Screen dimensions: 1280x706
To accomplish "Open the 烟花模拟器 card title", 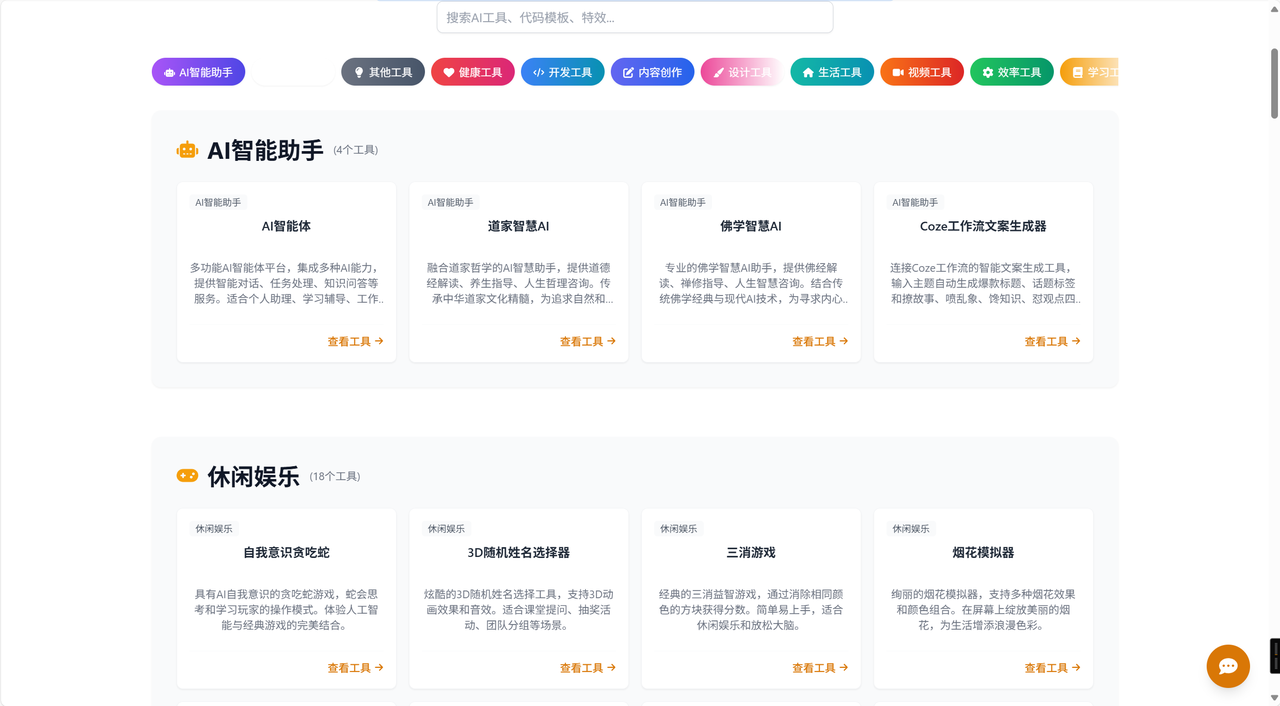I will click(983, 552).
